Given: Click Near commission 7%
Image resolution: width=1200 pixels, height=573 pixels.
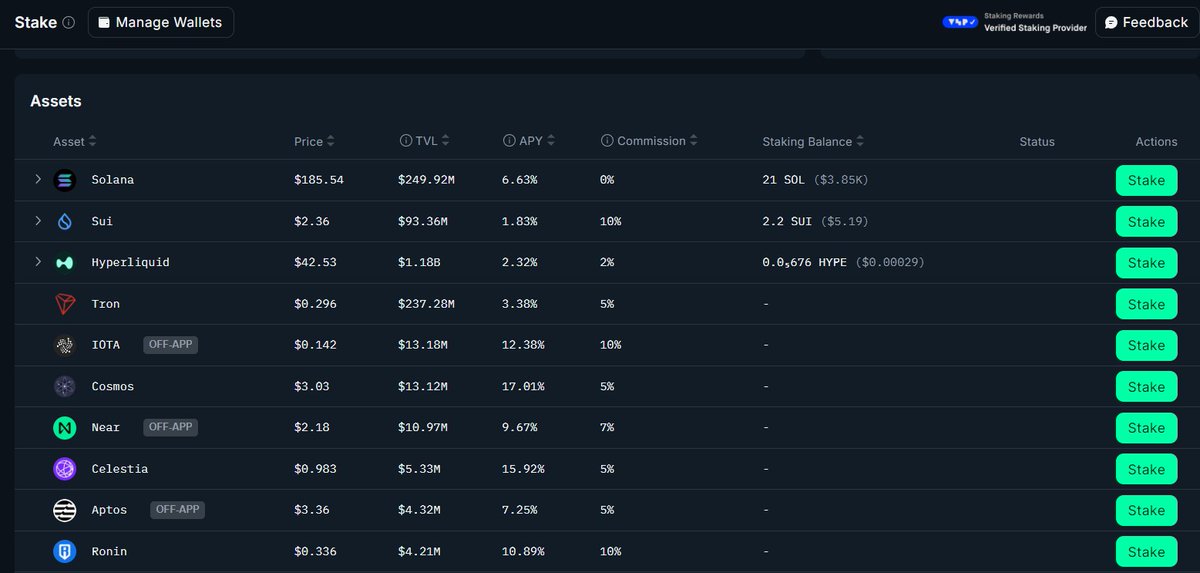Looking at the screenshot, I should [607, 428].
